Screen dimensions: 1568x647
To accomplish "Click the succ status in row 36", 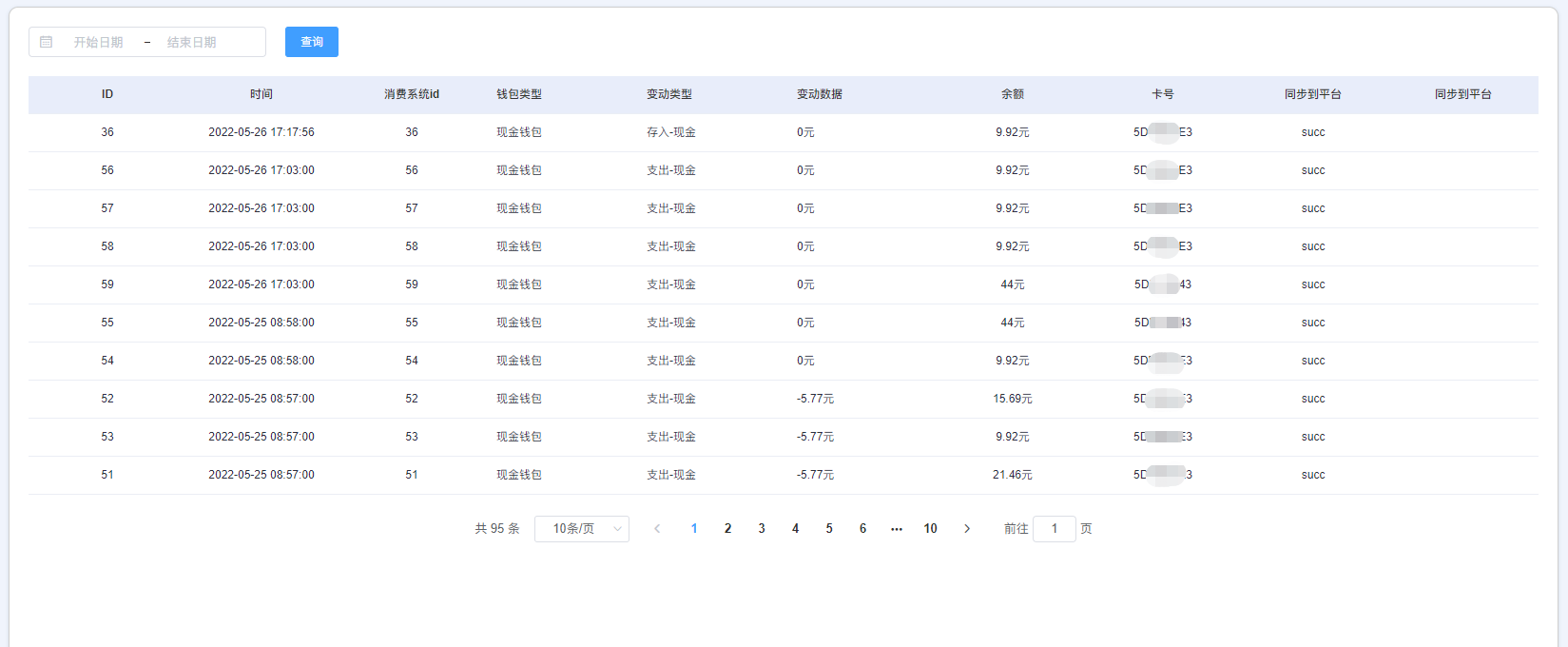I will pos(1313,132).
